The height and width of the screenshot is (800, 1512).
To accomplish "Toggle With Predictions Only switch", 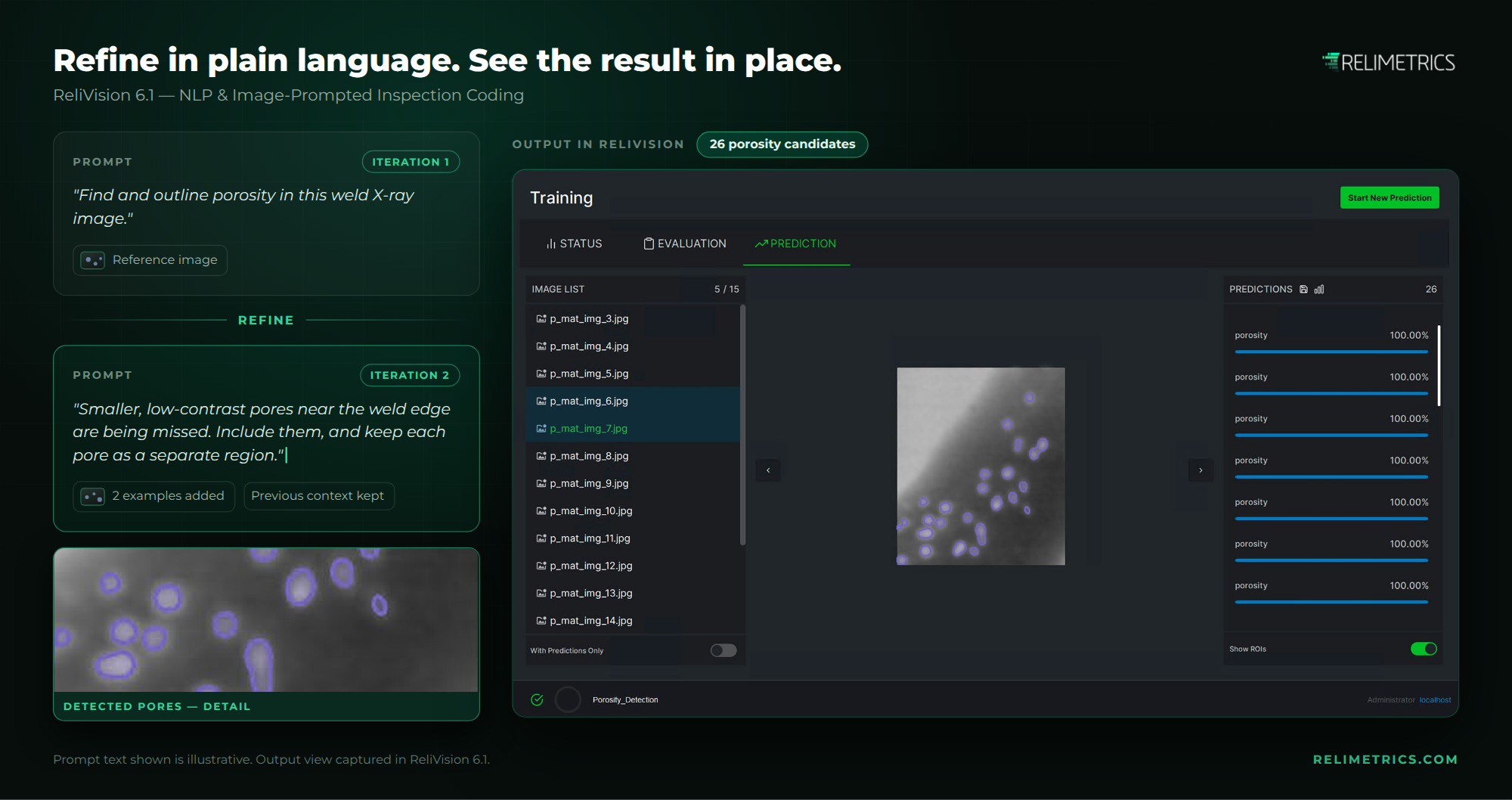I will click(x=723, y=650).
